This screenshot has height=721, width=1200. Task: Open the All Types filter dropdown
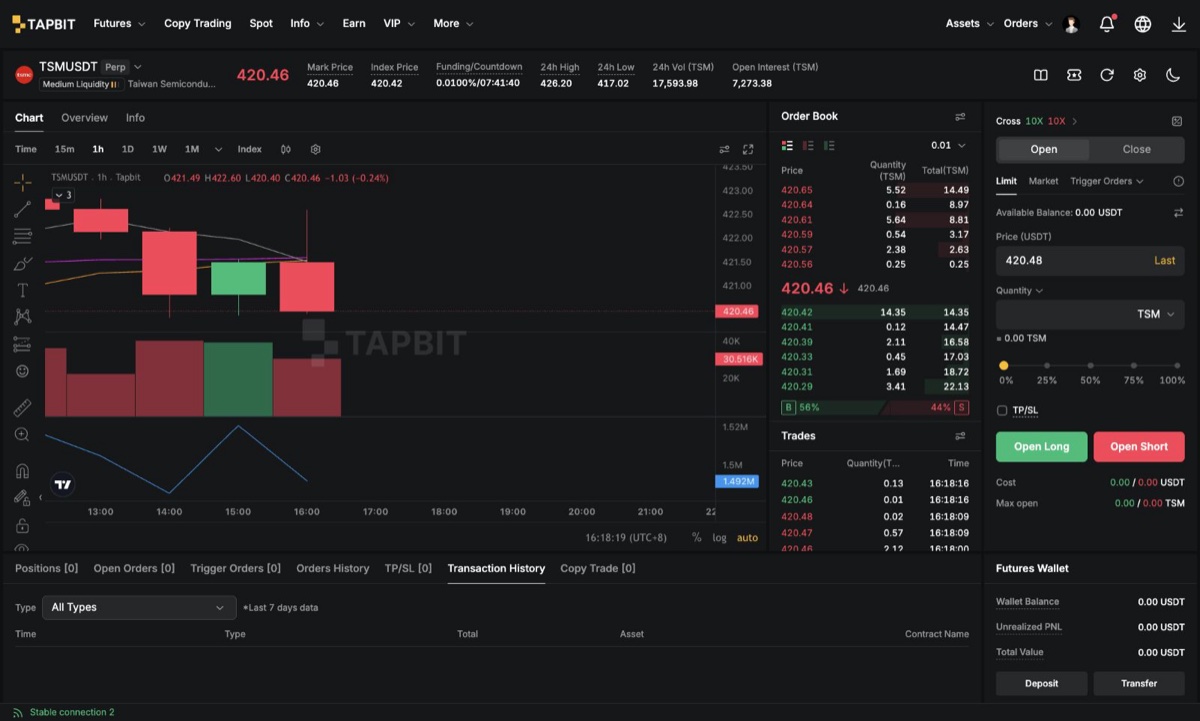click(139, 607)
